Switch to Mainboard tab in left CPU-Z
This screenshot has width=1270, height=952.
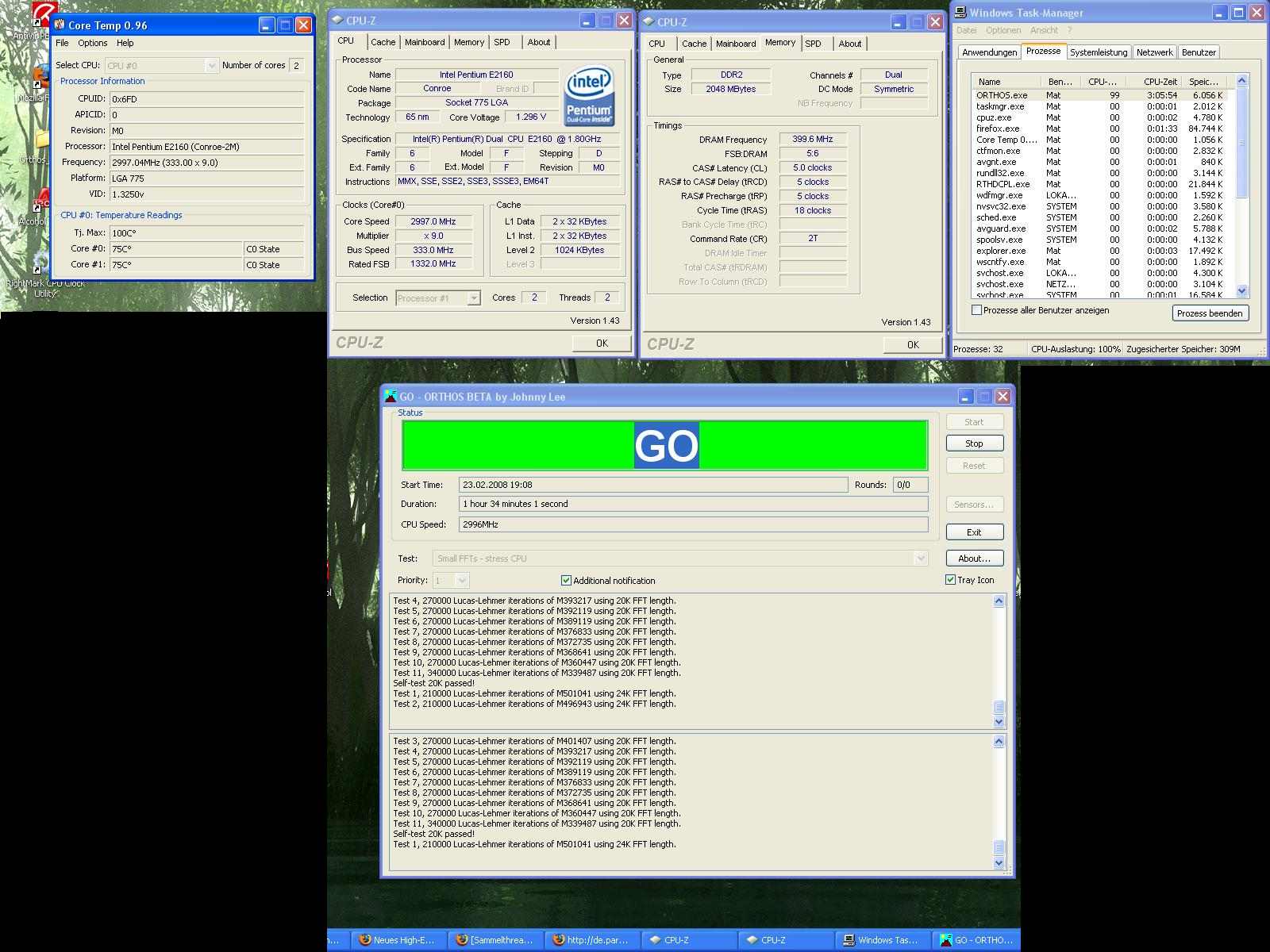tap(425, 42)
